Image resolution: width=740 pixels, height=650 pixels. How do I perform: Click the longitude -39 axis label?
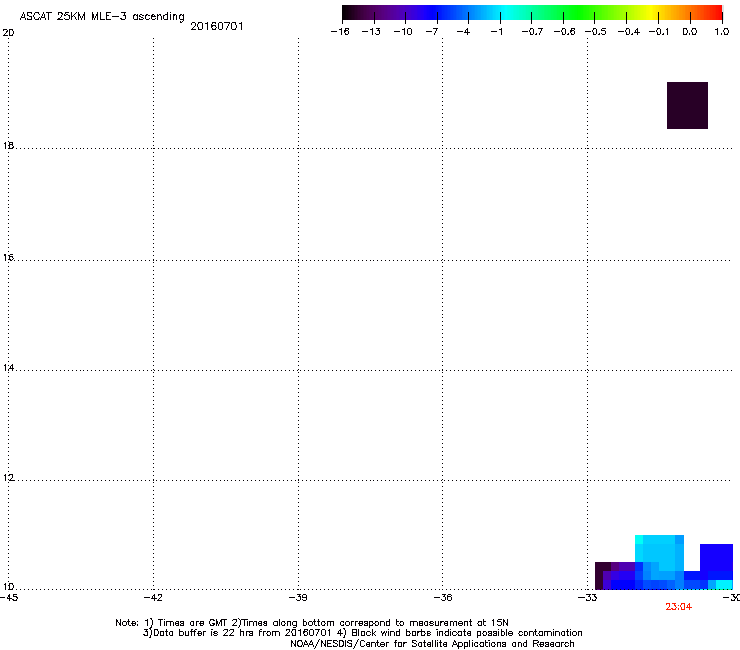click(298, 598)
